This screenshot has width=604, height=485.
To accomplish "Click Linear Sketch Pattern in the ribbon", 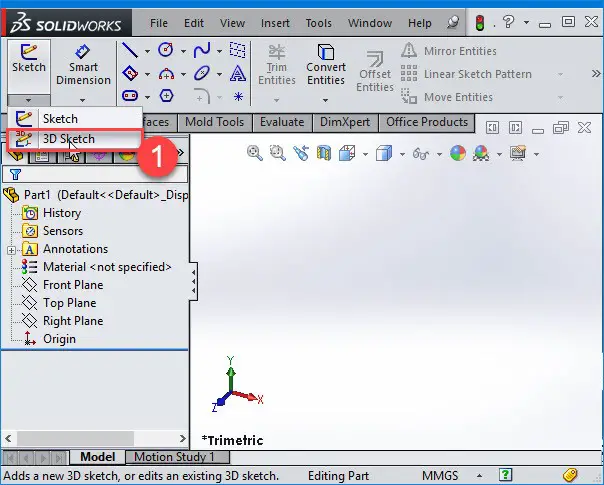I will pos(466,74).
